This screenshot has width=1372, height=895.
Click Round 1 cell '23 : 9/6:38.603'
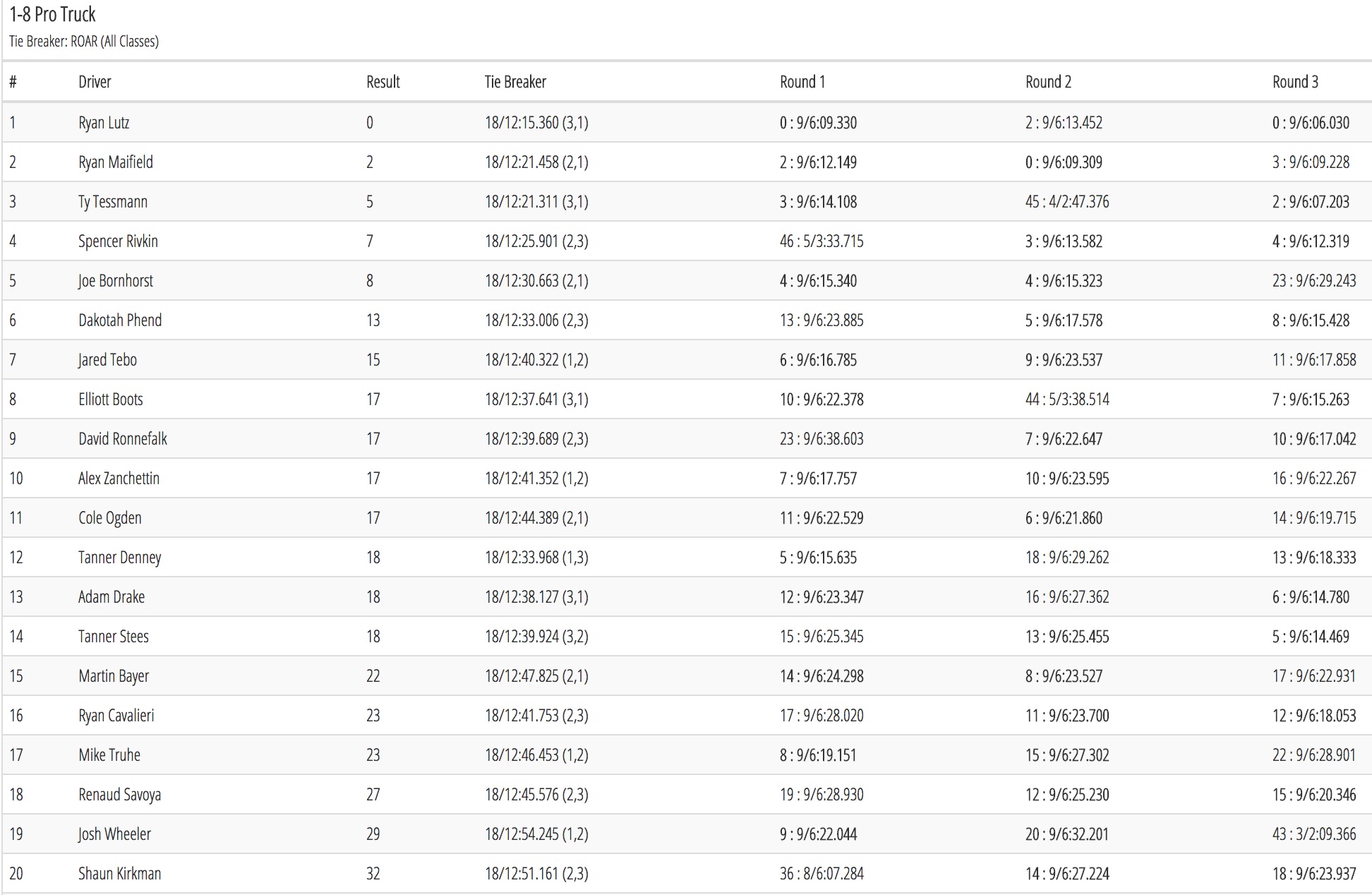click(x=822, y=439)
